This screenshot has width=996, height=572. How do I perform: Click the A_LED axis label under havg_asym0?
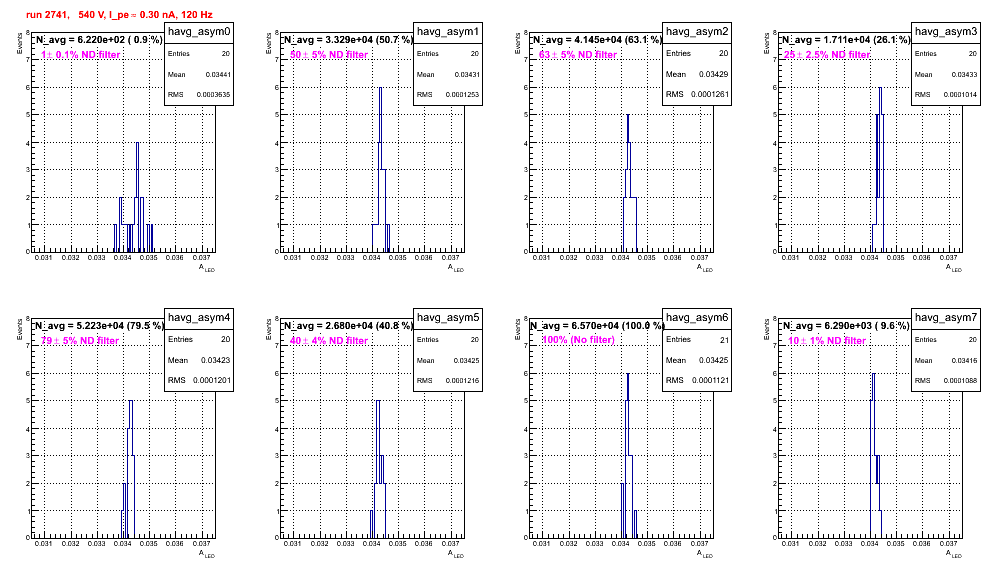tap(207, 268)
